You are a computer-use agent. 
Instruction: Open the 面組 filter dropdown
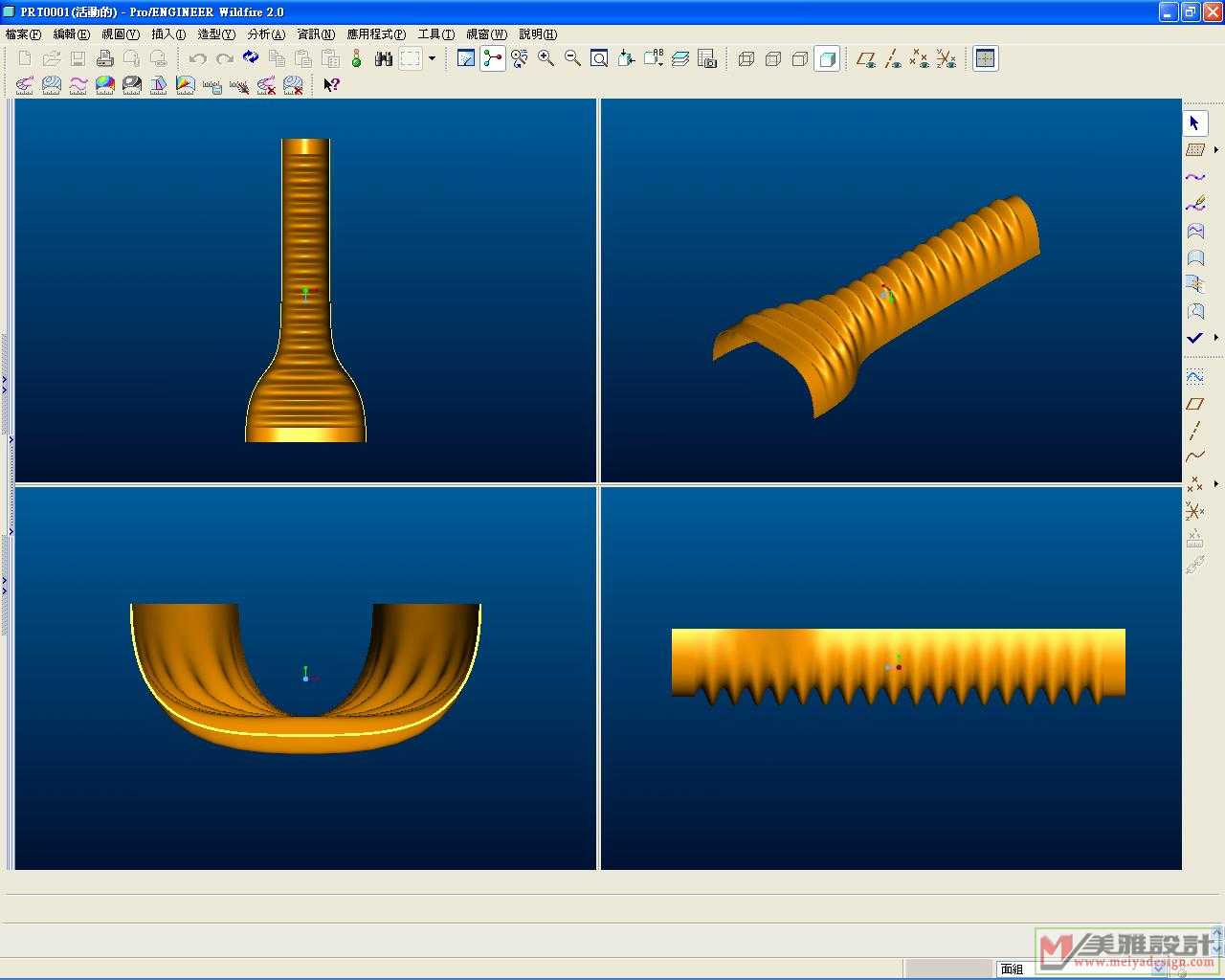[1158, 969]
